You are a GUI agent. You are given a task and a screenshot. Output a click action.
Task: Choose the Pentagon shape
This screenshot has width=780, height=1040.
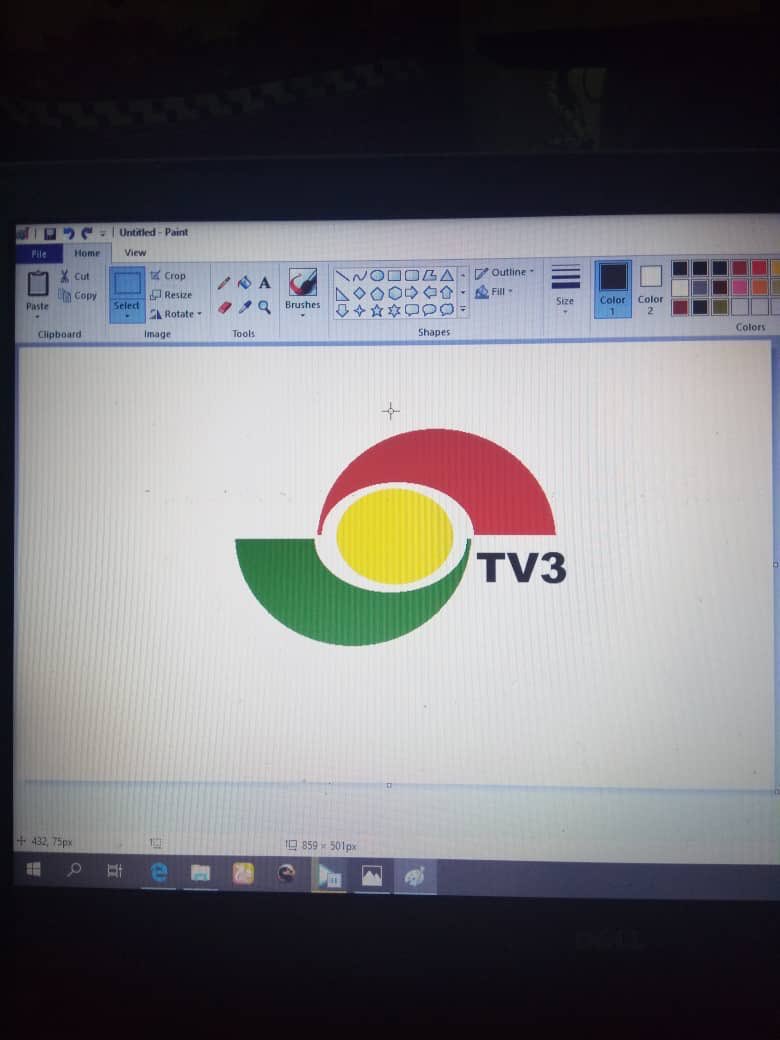377,293
